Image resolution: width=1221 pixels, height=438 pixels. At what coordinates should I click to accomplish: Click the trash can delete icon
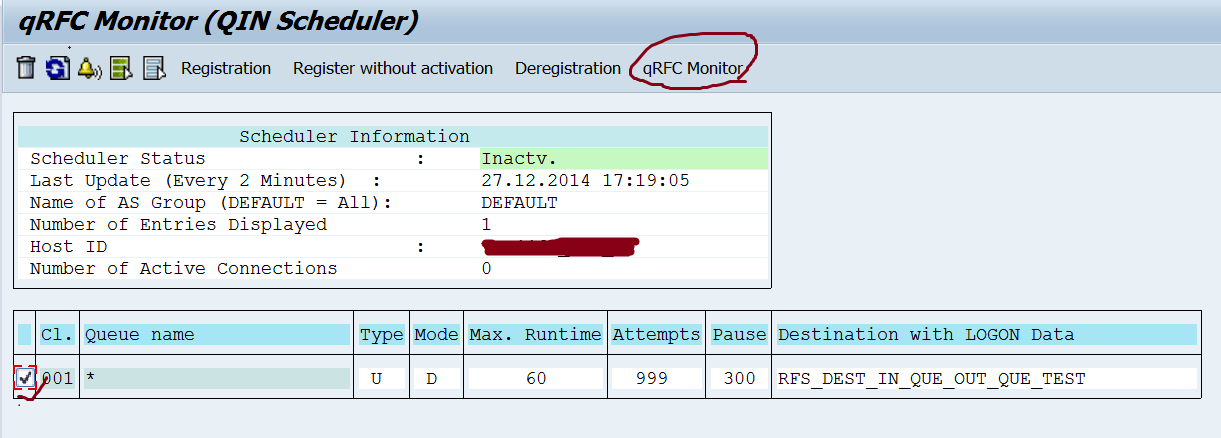(26, 68)
